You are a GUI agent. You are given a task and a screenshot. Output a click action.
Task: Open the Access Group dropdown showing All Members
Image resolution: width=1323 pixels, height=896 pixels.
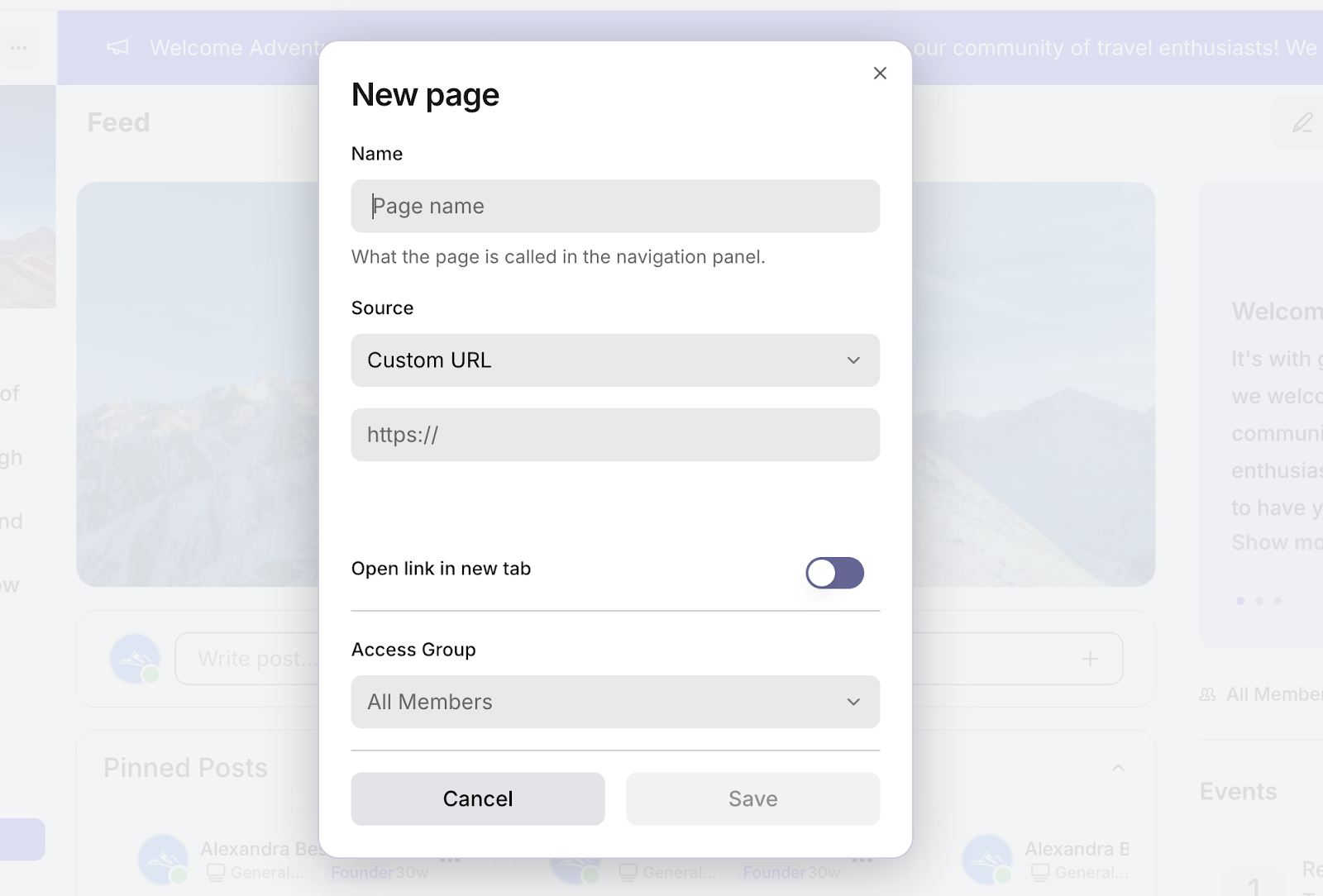click(615, 702)
